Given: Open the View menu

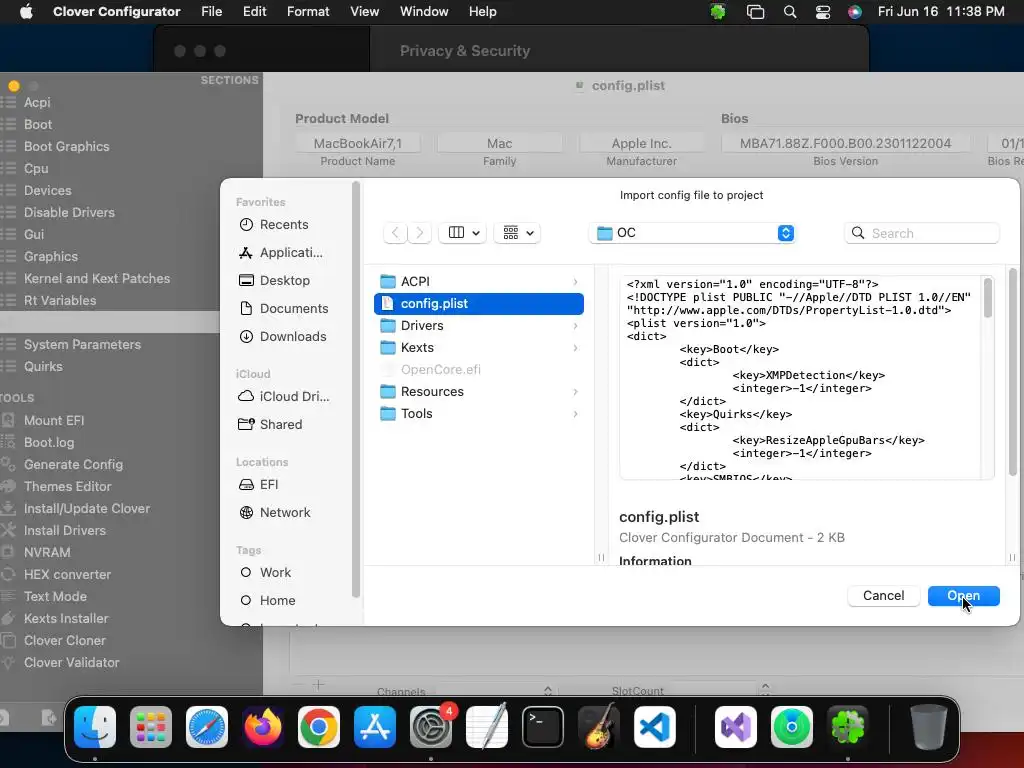Looking at the screenshot, I should [x=364, y=12].
